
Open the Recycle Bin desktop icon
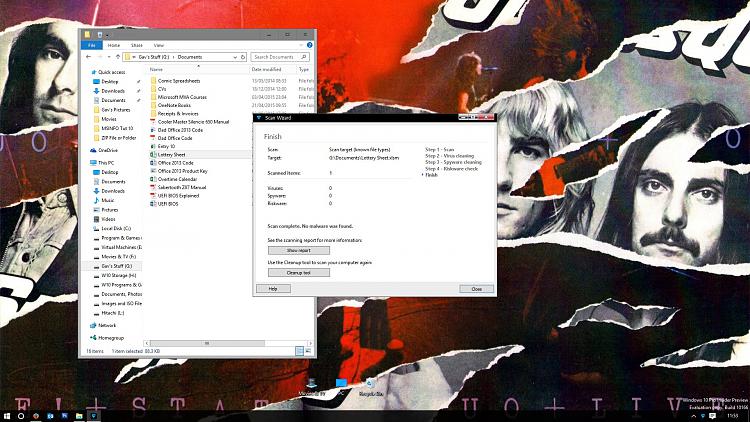(x=371, y=388)
